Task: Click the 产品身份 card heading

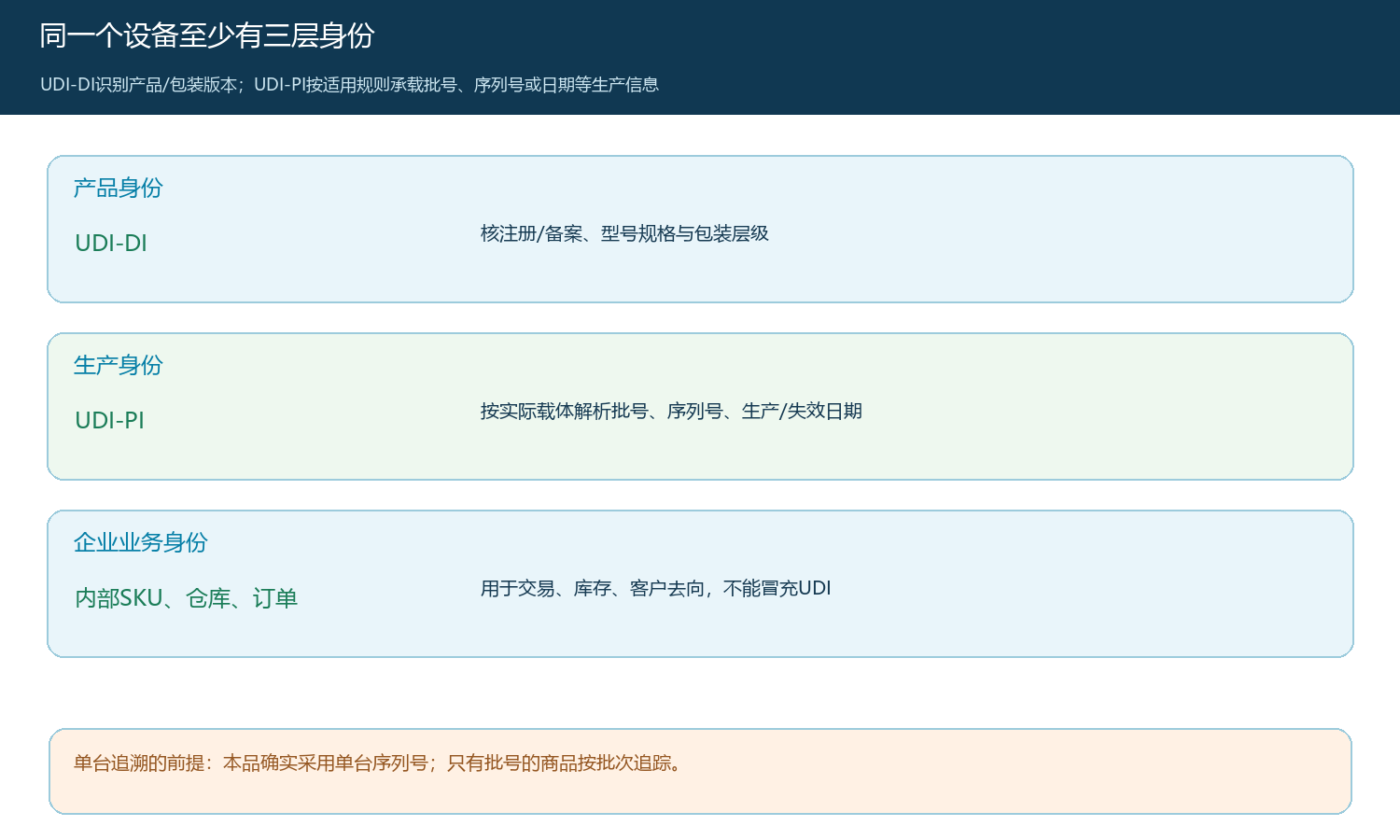Action: point(119,188)
